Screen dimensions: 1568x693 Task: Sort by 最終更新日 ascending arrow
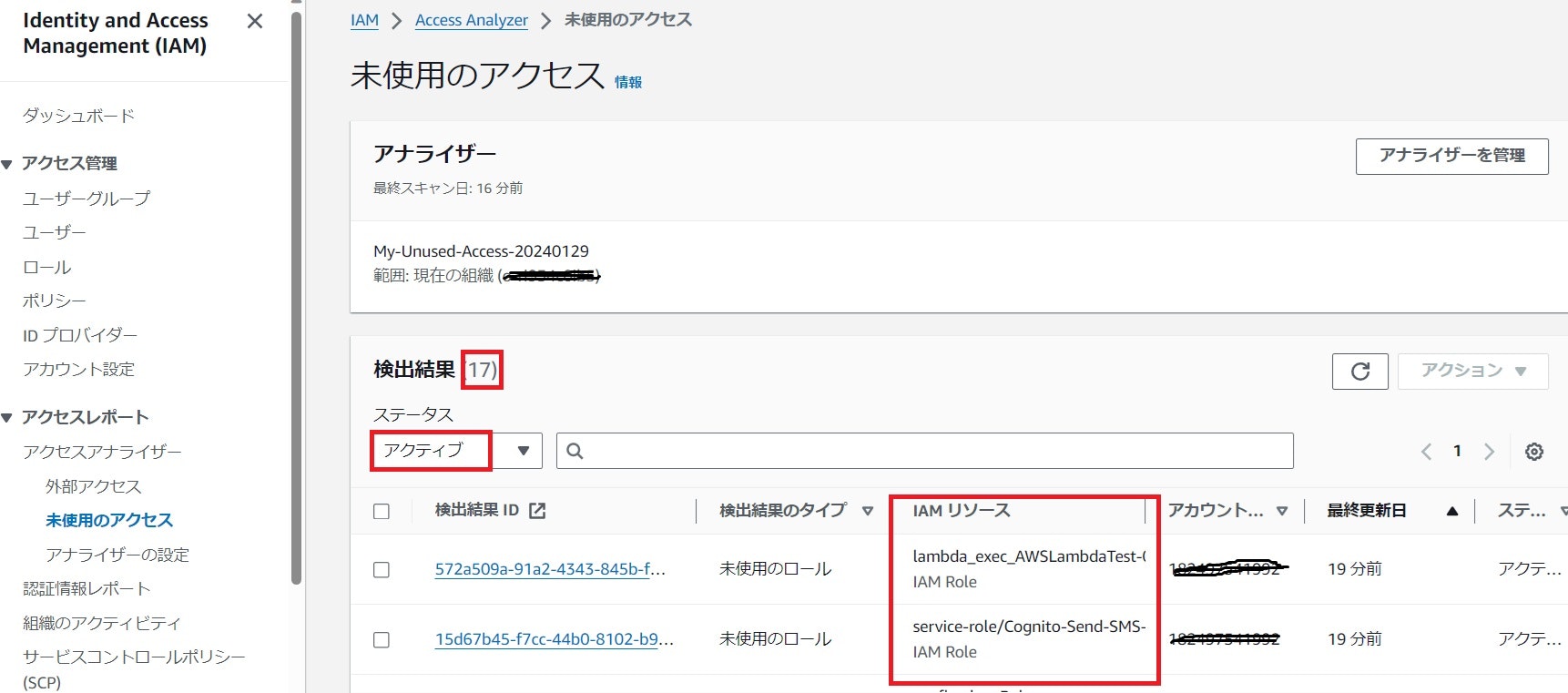pos(1452,512)
